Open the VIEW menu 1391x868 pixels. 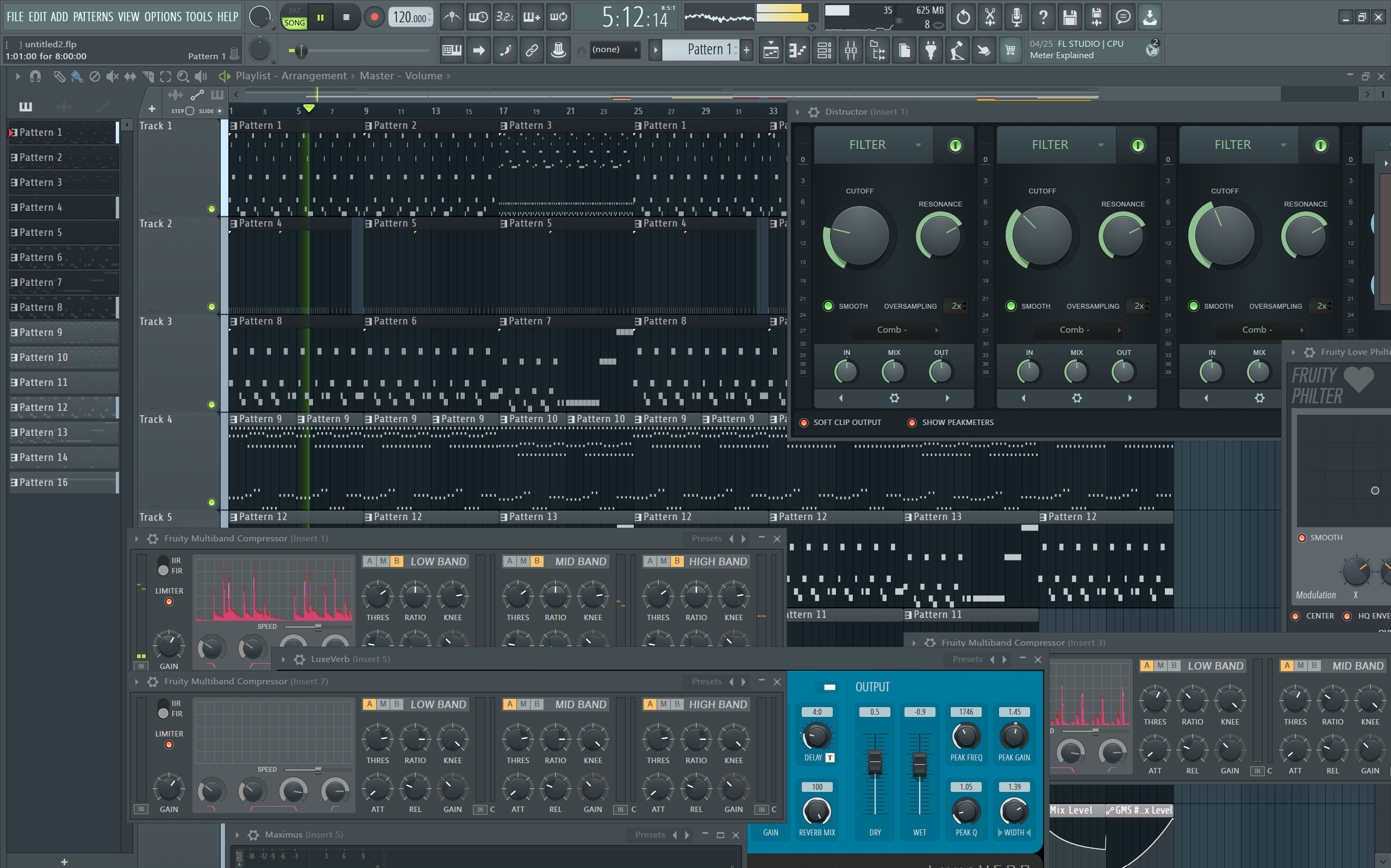pyautogui.click(x=129, y=17)
